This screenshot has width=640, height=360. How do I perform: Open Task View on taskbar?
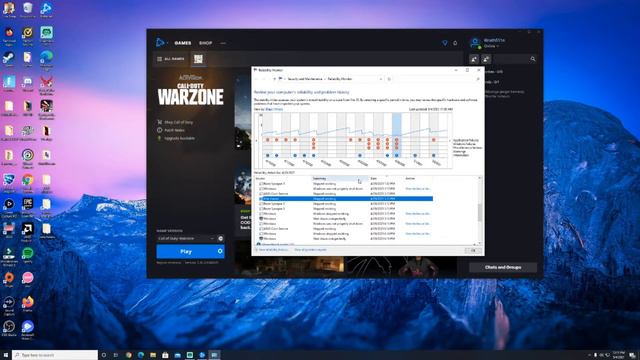[x=116, y=355]
